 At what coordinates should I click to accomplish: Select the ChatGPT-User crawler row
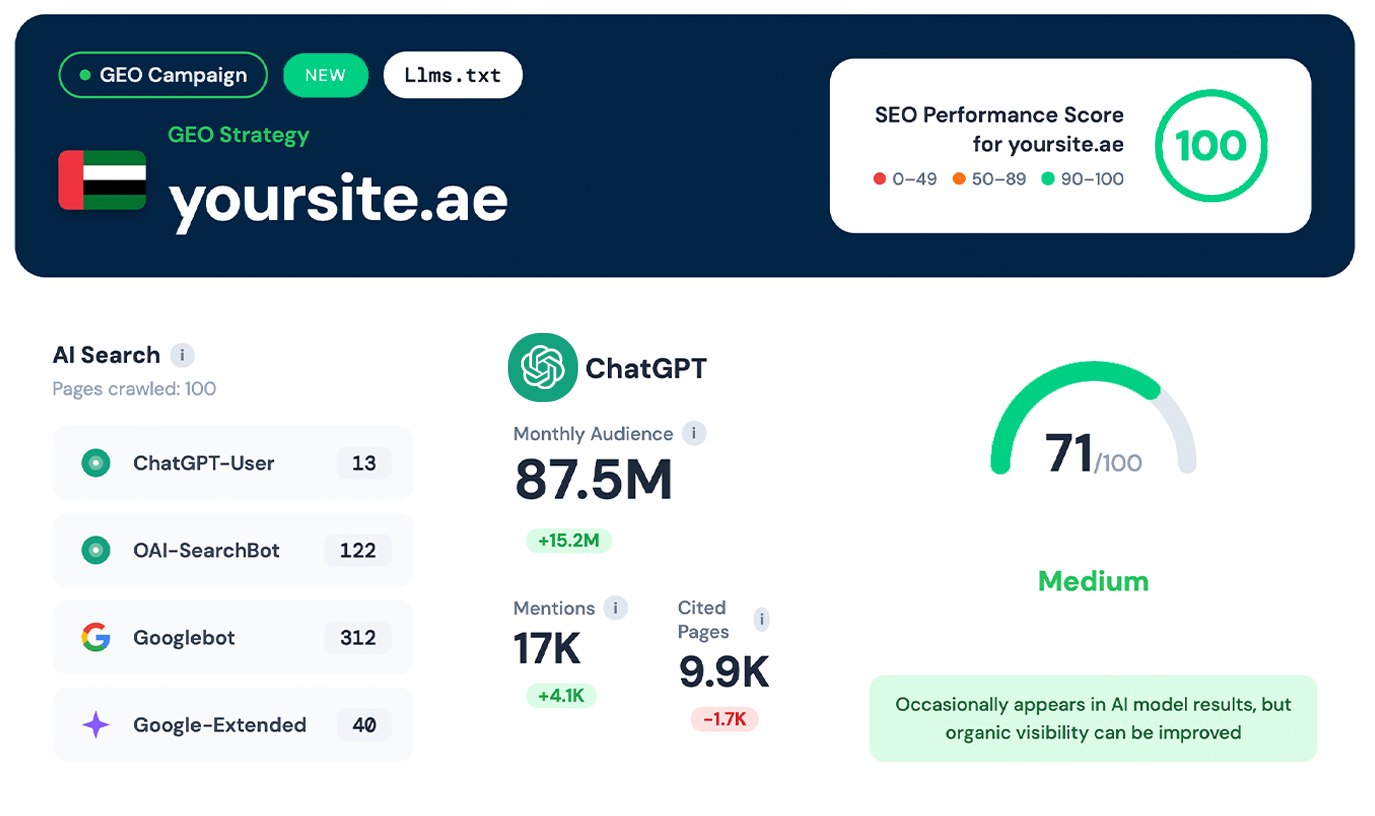tap(232, 463)
